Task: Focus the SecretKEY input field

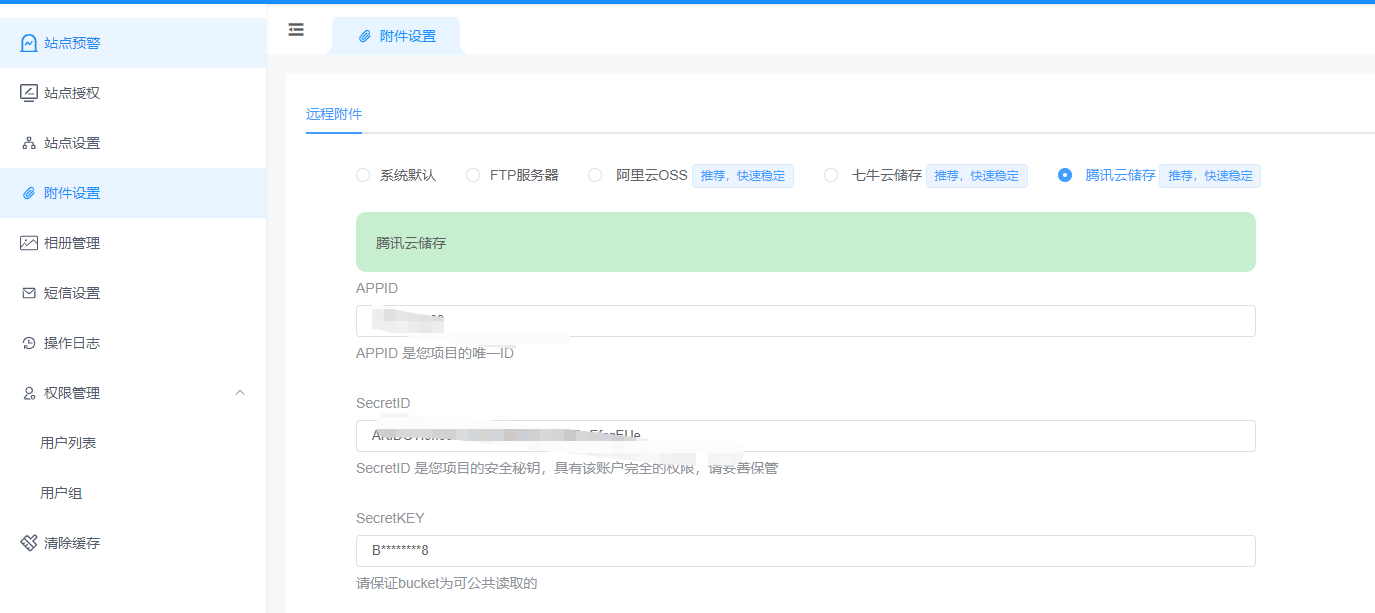Action: click(805, 551)
